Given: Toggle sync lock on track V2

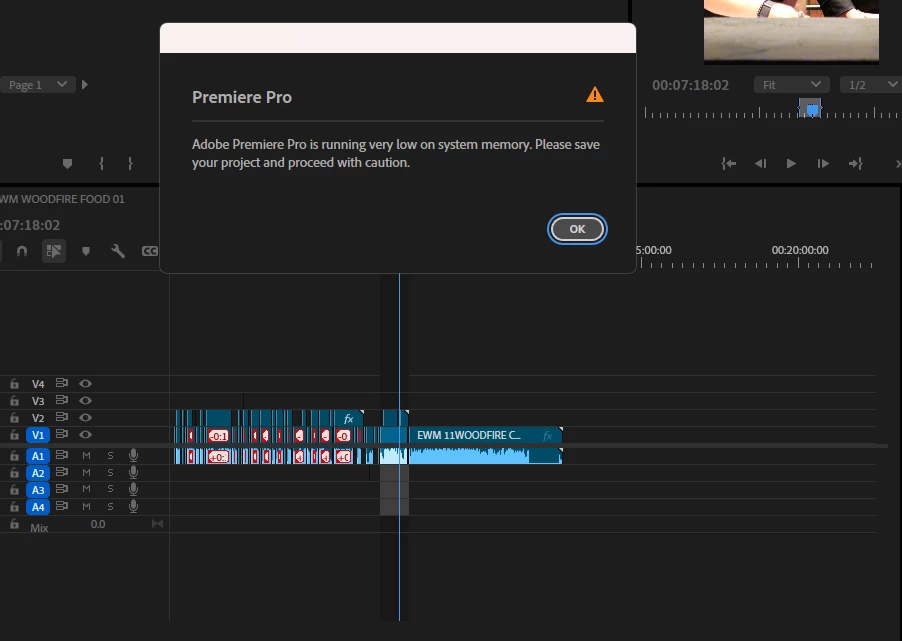Looking at the screenshot, I should 62,417.
